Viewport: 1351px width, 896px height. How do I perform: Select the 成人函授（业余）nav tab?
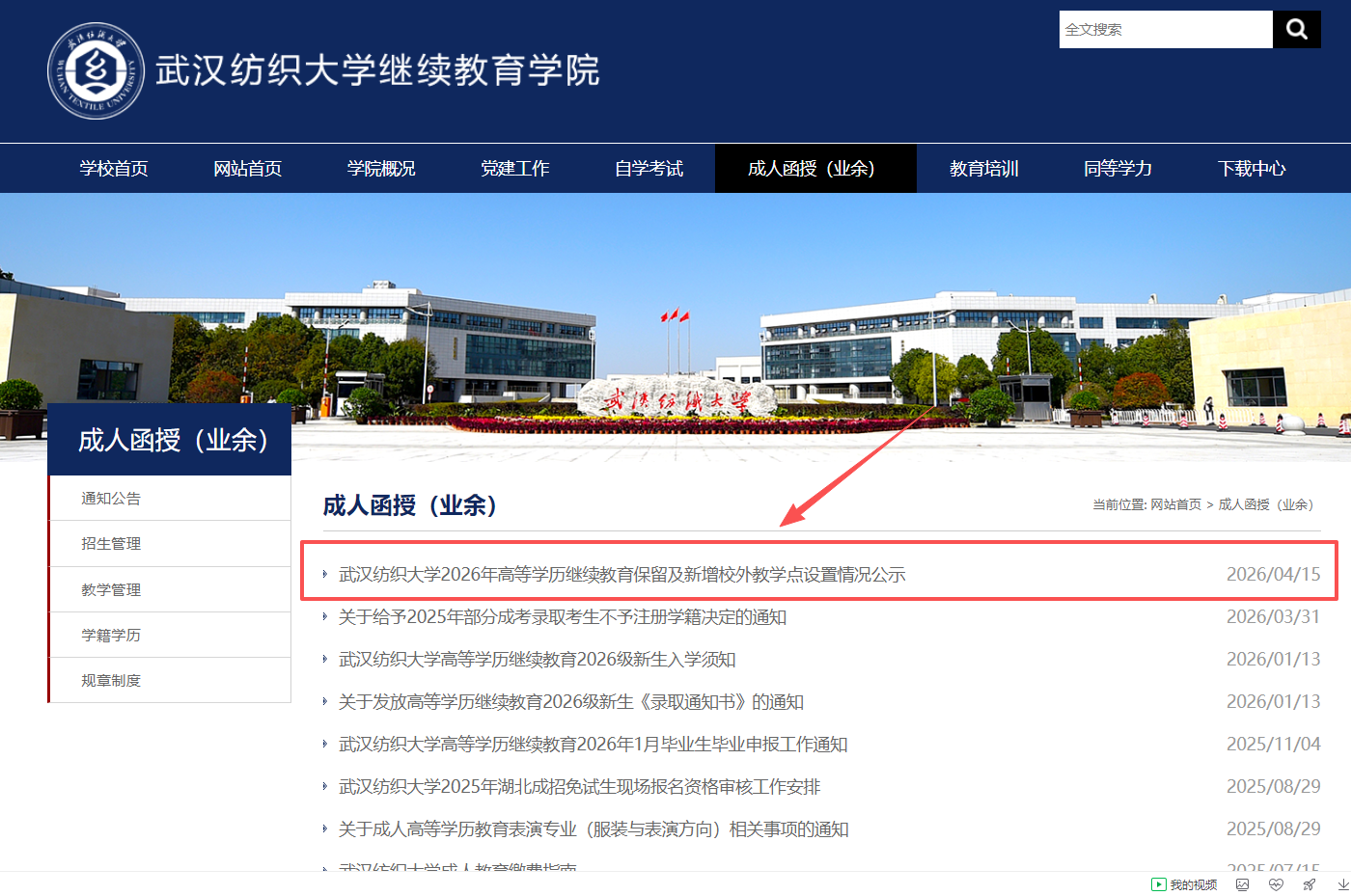click(815, 169)
